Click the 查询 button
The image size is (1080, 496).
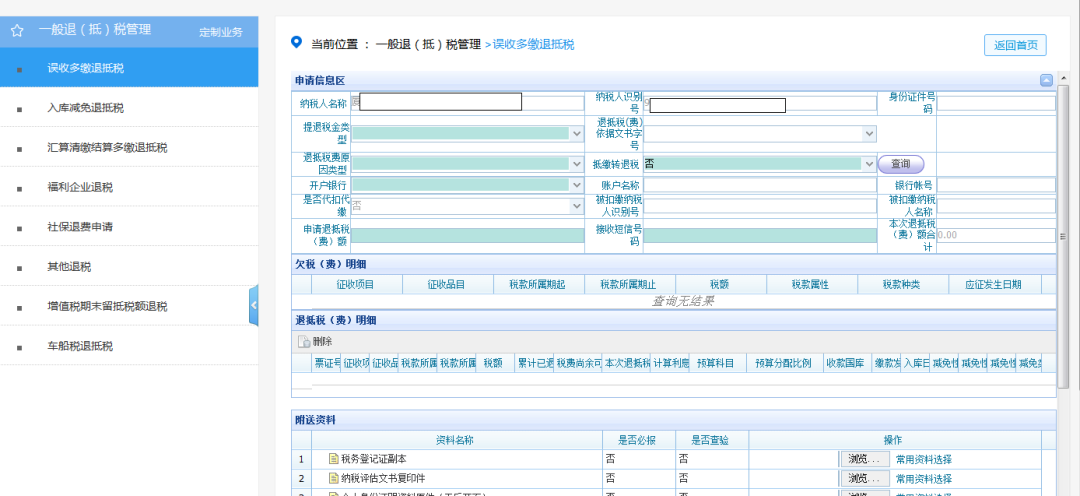(901, 164)
